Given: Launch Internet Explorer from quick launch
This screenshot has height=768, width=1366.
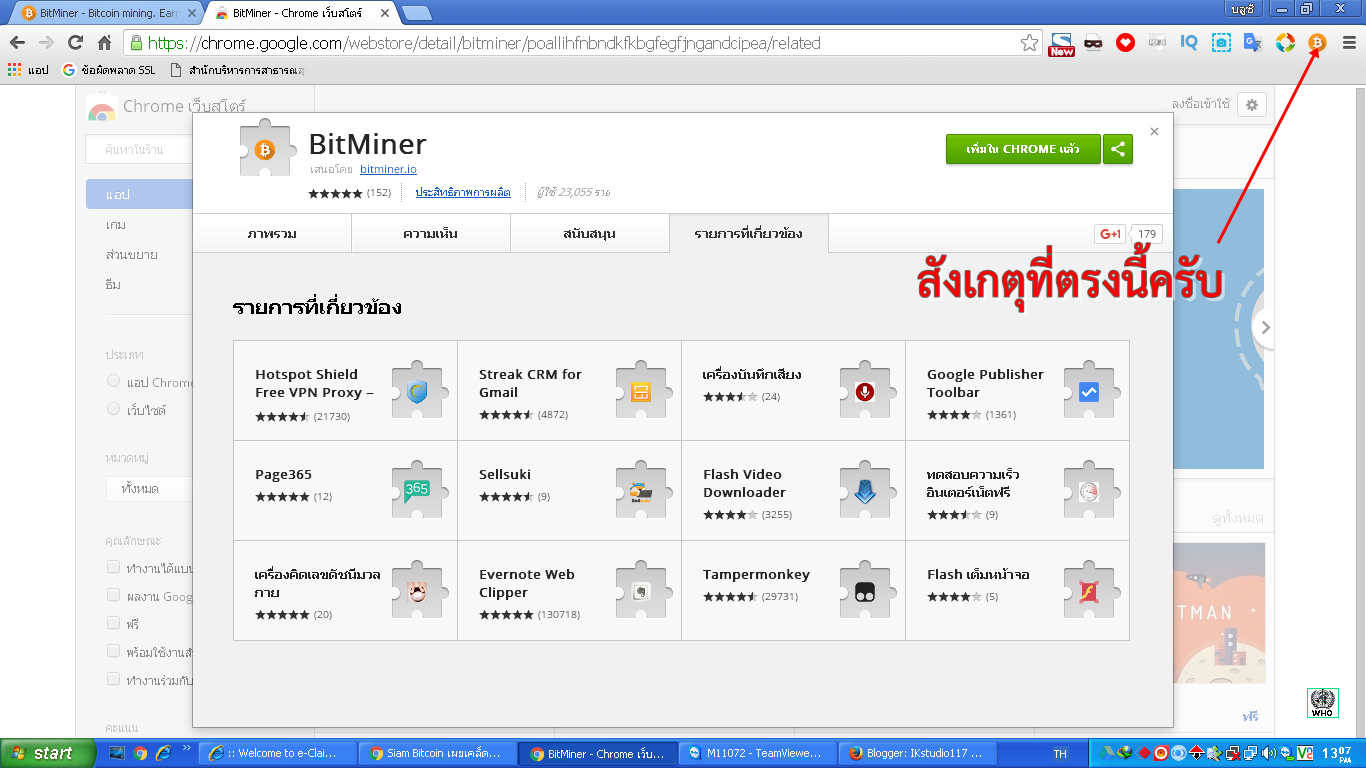Looking at the screenshot, I should (x=163, y=753).
